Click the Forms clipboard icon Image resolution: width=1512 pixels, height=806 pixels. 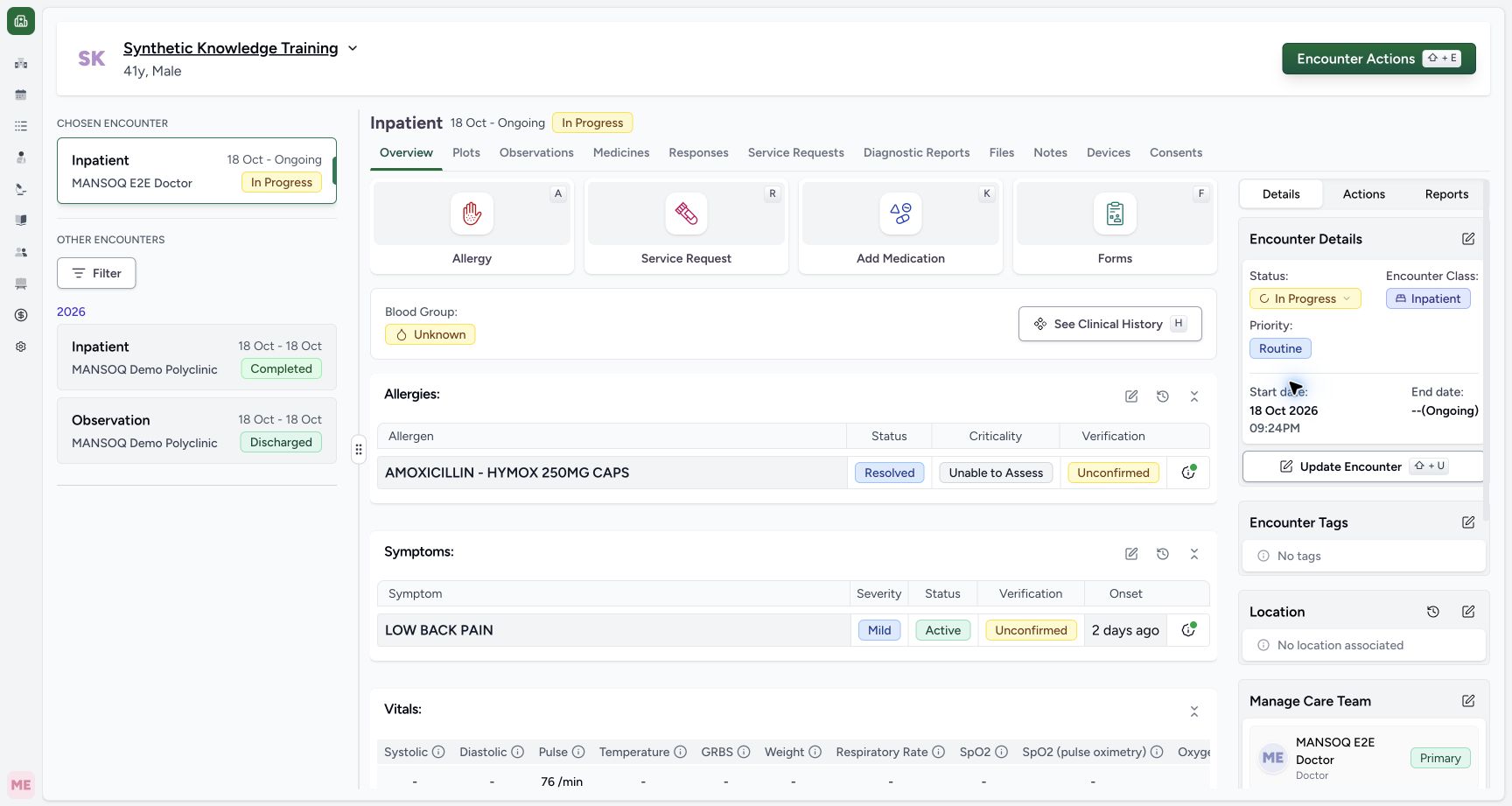1115,214
